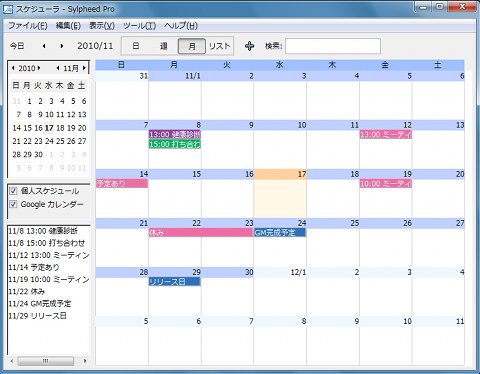Image resolution: width=480 pixels, height=374 pixels.
Task: Open the ツール menu
Action: tap(139, 26)
